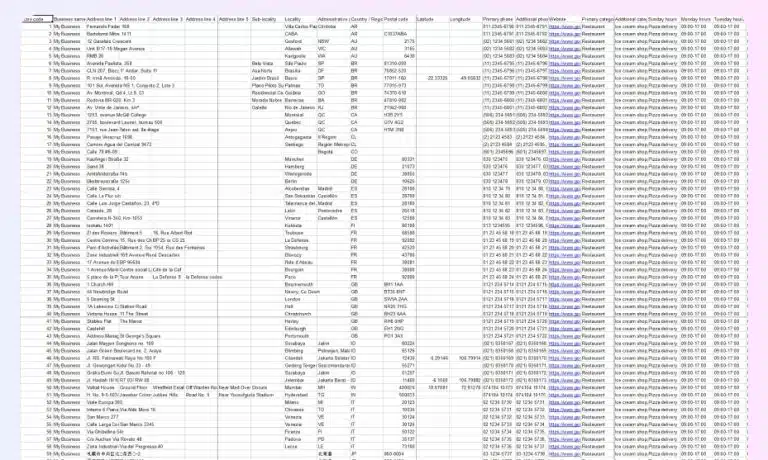
Task: Select the 'Address line 5' column header
Action: pyautogui.click(x=234, y=19)
